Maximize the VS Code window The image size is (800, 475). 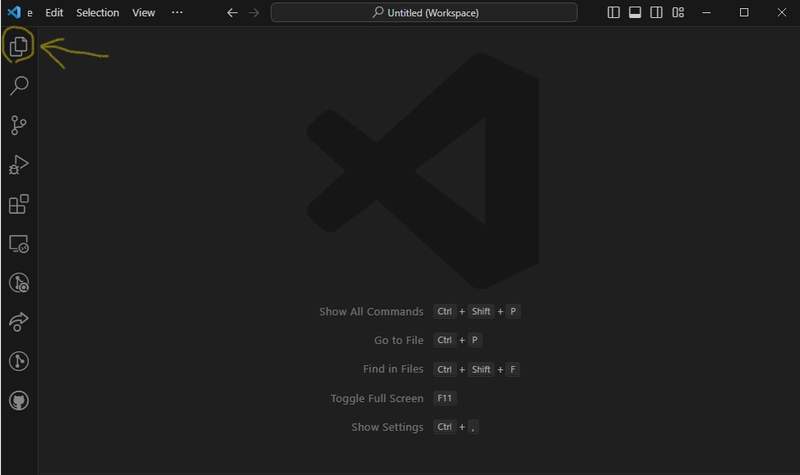[744, 13]
